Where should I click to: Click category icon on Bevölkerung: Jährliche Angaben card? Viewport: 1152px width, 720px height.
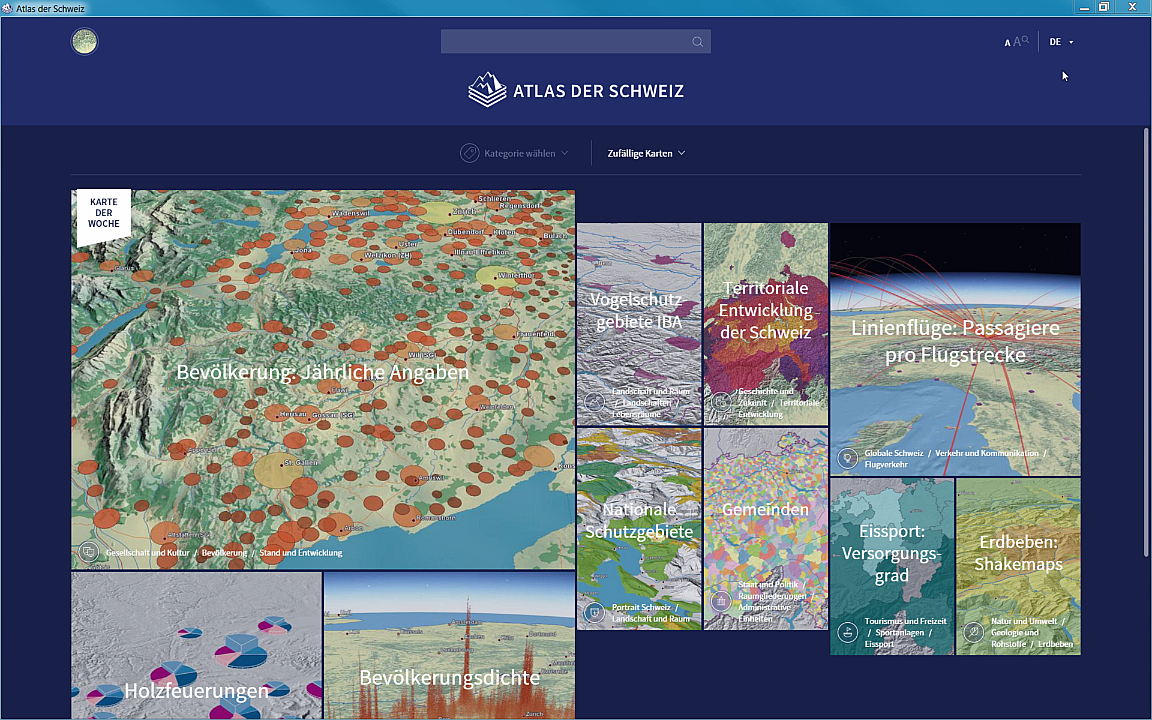(89, 552)
